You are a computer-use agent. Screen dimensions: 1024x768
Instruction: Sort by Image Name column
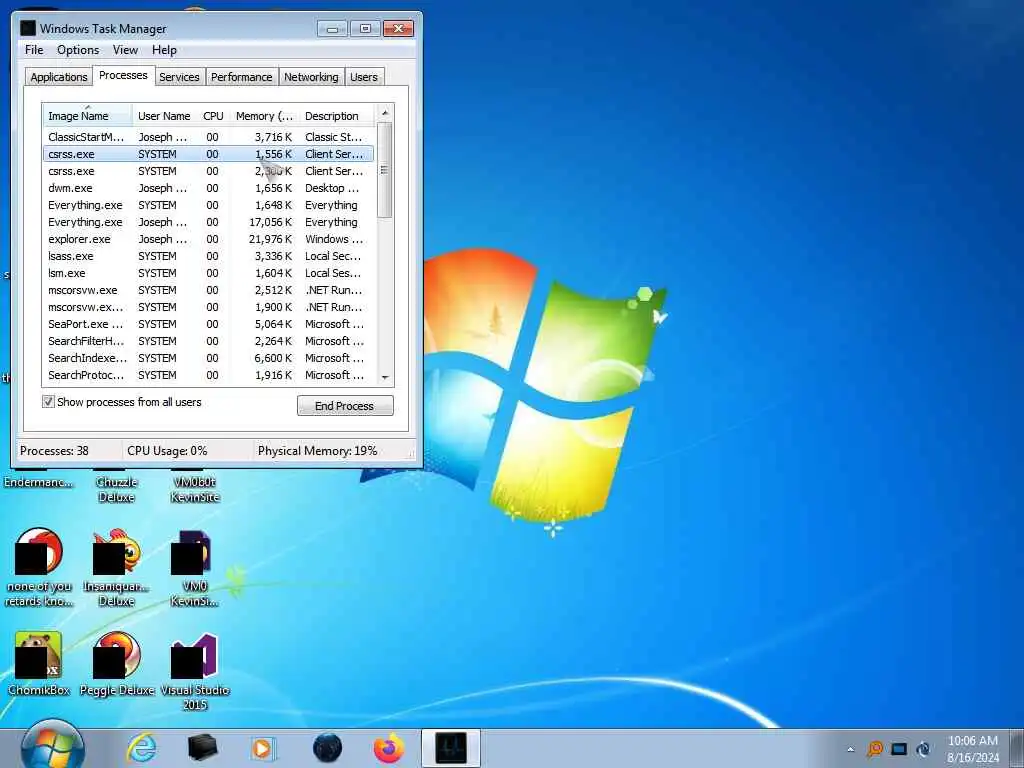88,116
